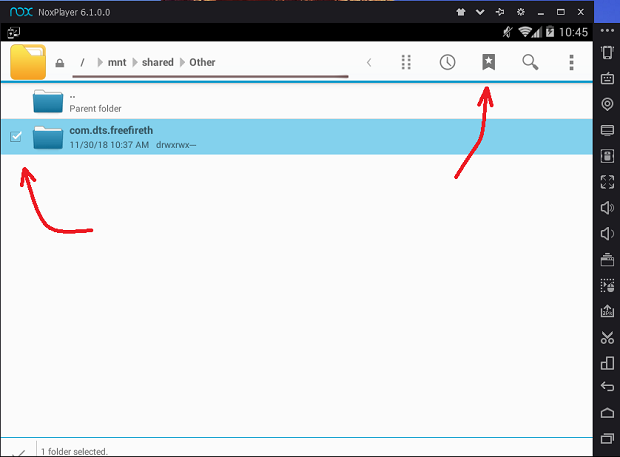The height and width of the screenshot is (457, 620).
Task: Open Nox multi-instance icon
Action: point(607,363)
